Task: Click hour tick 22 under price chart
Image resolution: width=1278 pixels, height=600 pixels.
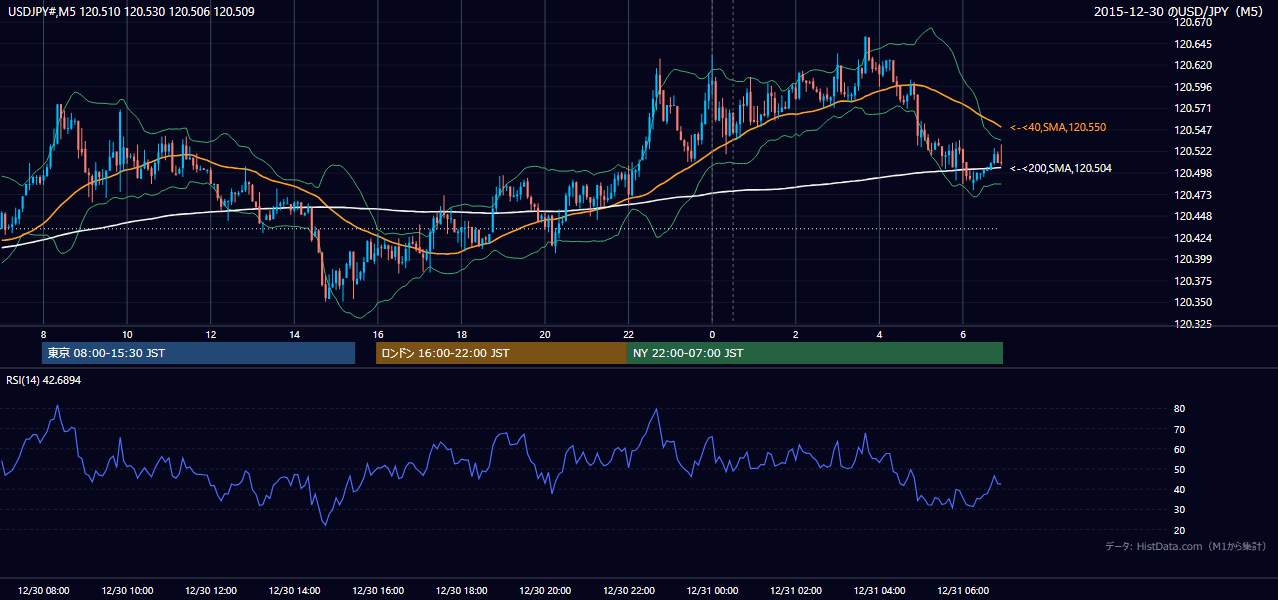Action: point(628,334)
